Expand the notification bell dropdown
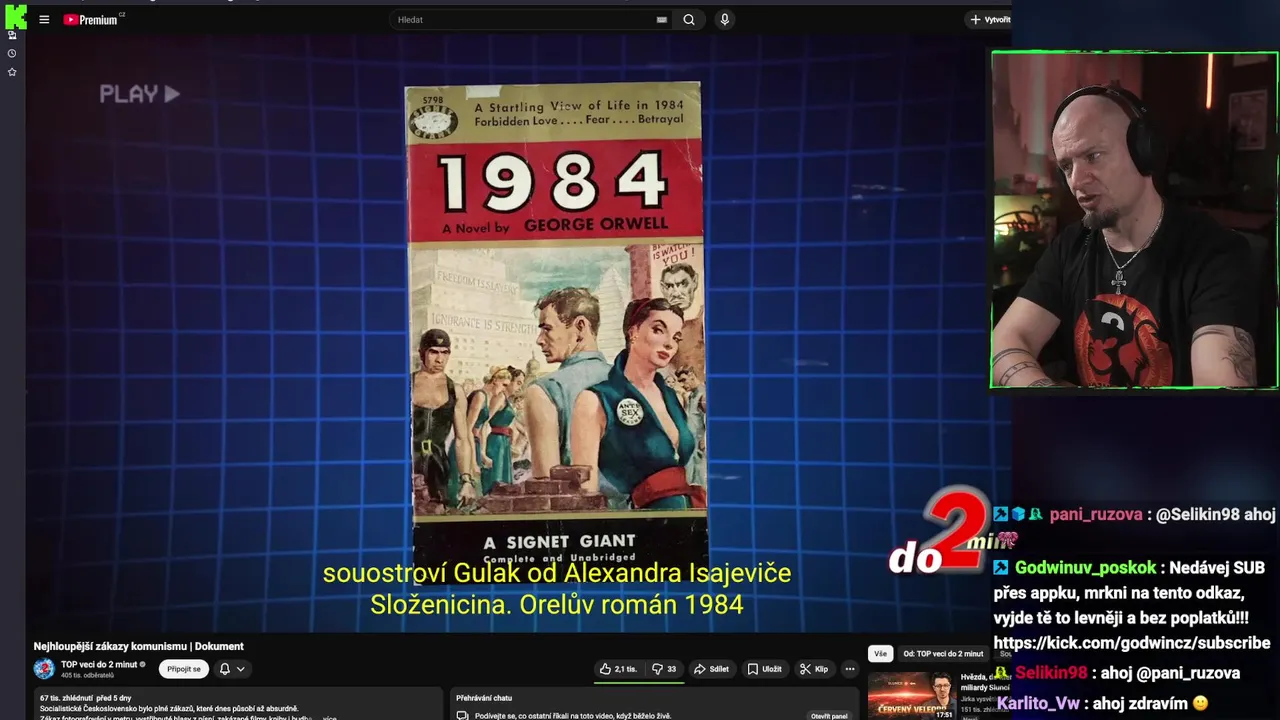Screen dimensions: 1280x720 tap(232, 669)
